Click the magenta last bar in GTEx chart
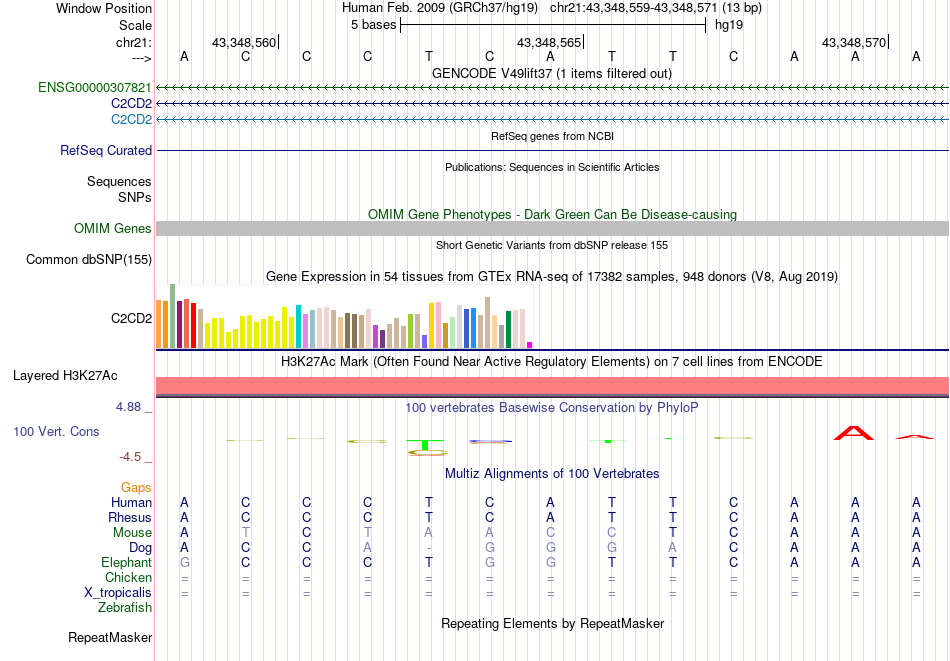Viewport: 950px width, 661px height. (530, 345)
